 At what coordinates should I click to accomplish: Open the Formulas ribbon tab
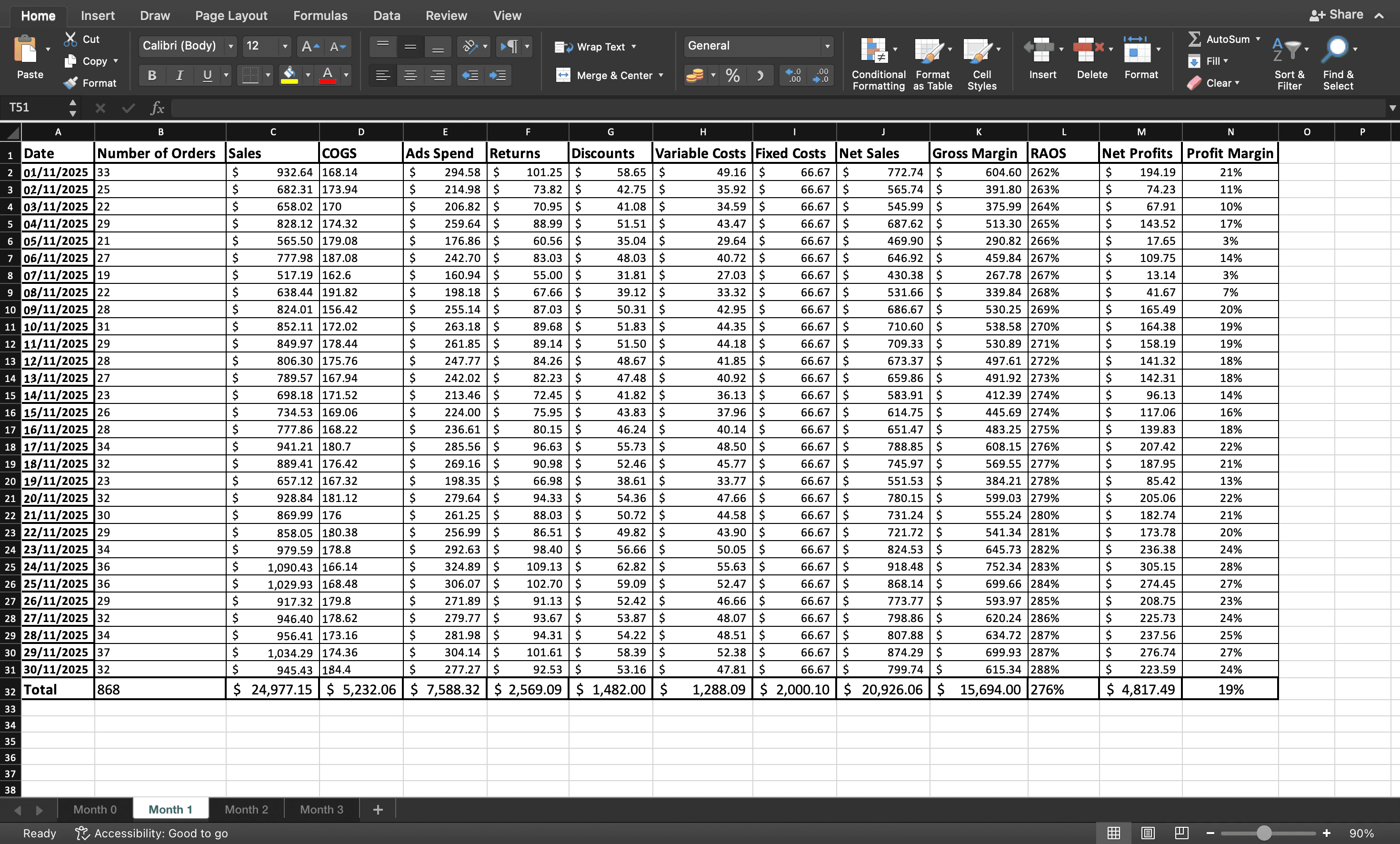click(x=320, y=15)
